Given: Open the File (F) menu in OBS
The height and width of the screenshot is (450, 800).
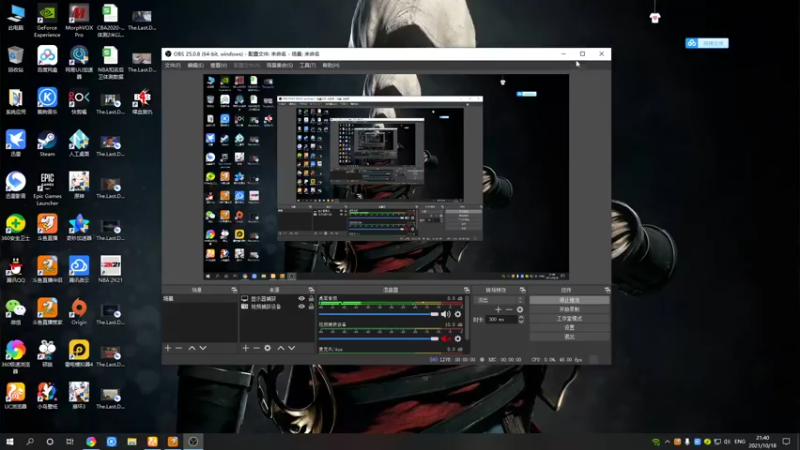Looking at the screenshot, I should [x=172, y=65].
